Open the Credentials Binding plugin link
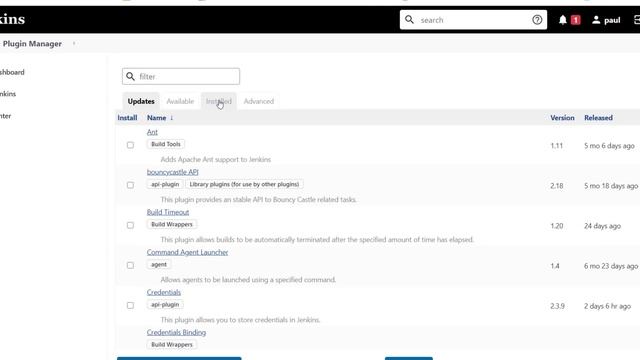The image size is (640, 360). (x=176, y=332)
